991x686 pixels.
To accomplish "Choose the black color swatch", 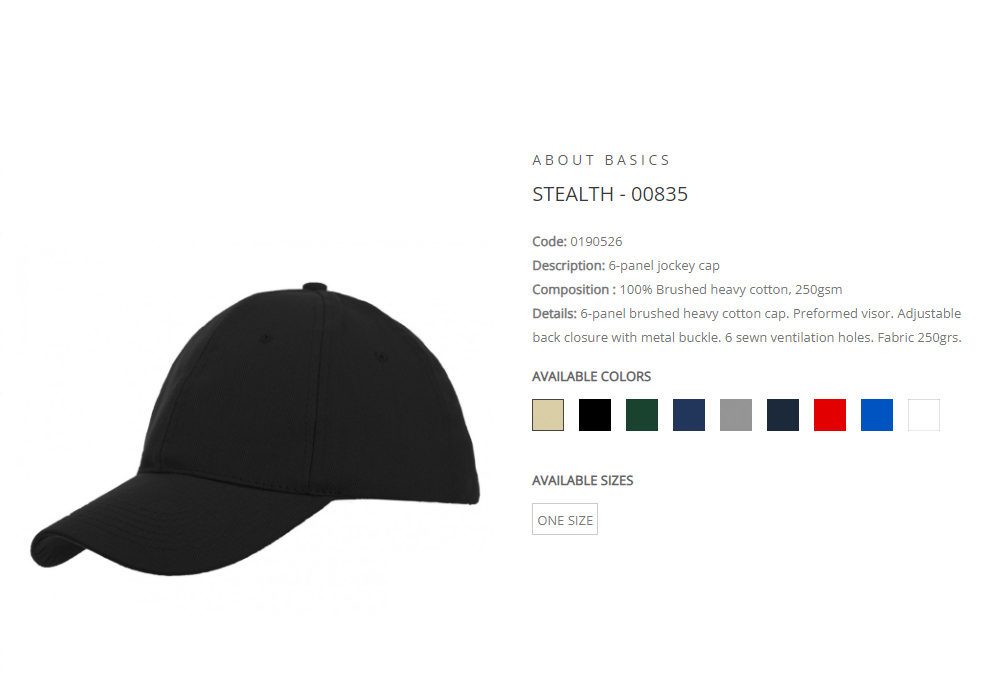I will point(595,415).
